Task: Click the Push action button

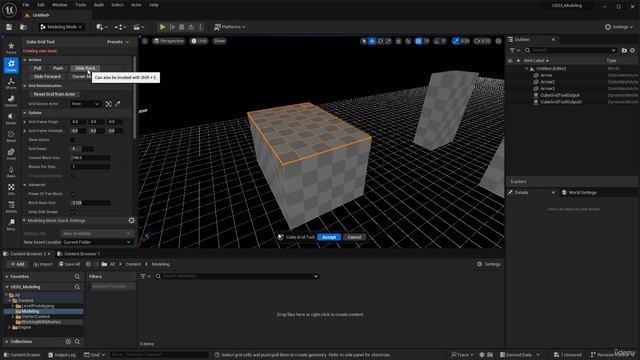Action: [x=58, y=68]
